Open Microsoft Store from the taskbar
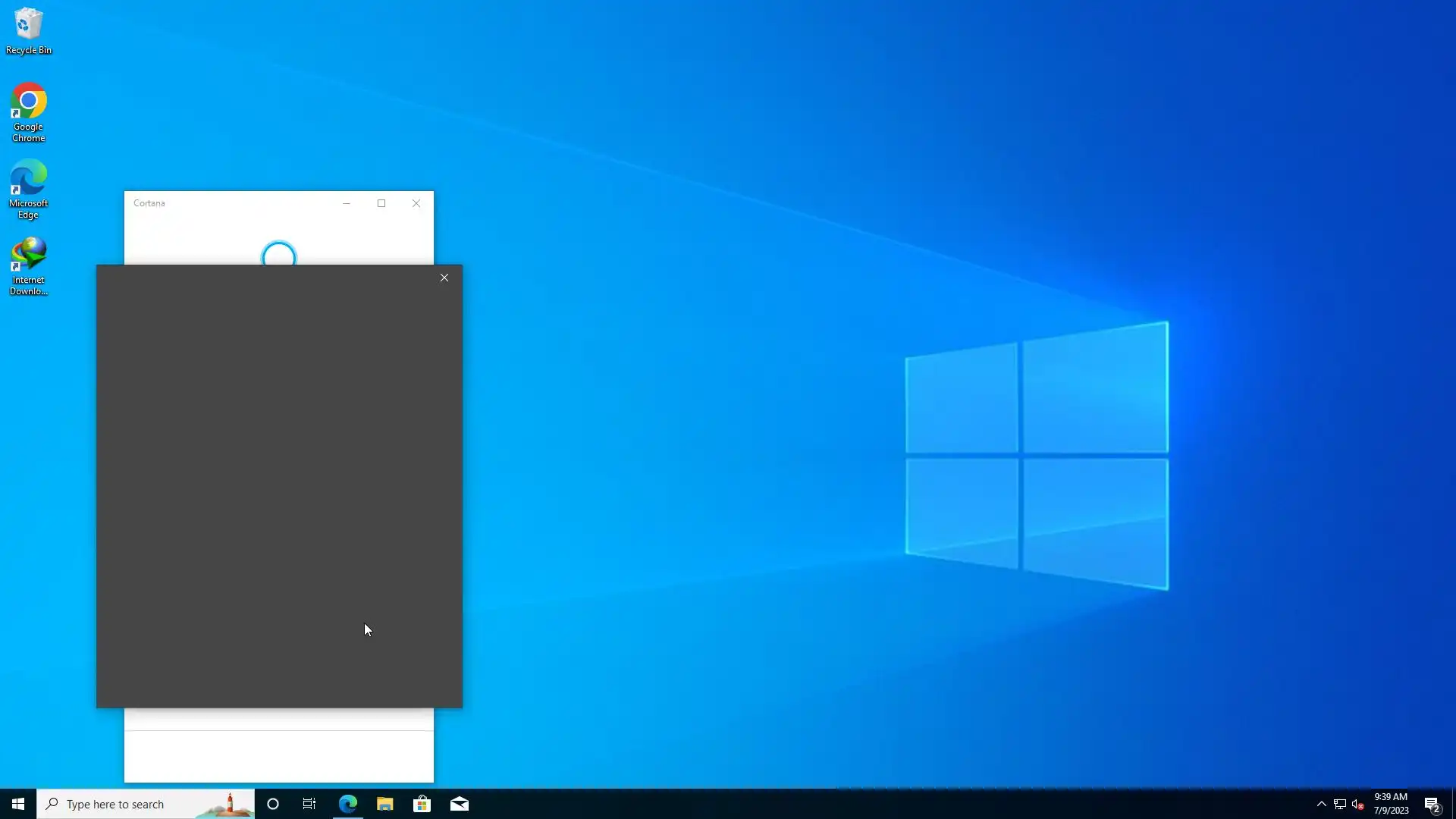 click(x=422, y=804)
